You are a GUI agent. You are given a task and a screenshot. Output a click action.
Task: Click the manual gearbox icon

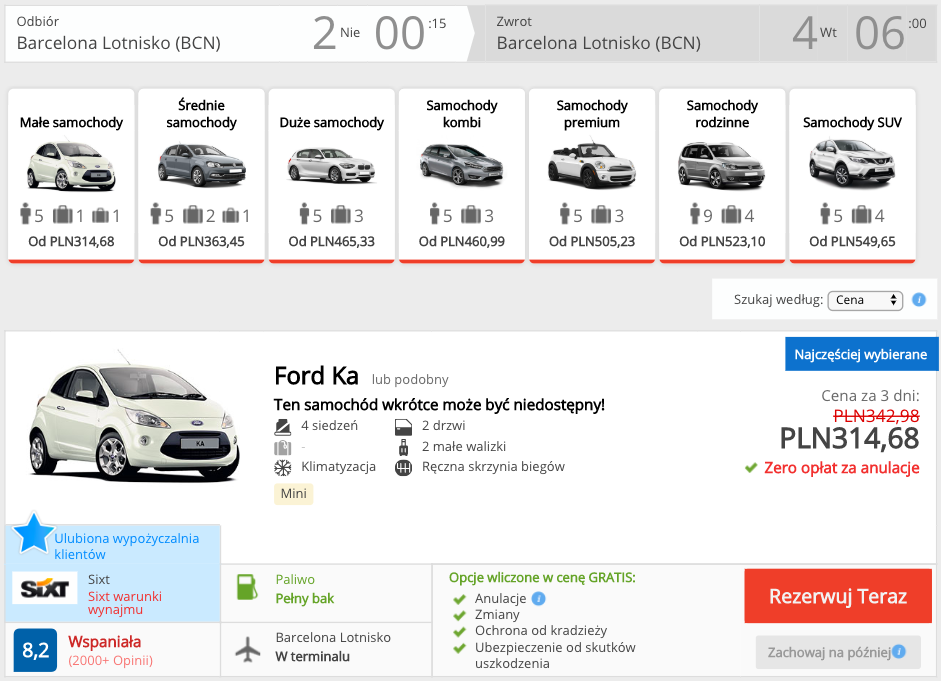pos(403,467)
